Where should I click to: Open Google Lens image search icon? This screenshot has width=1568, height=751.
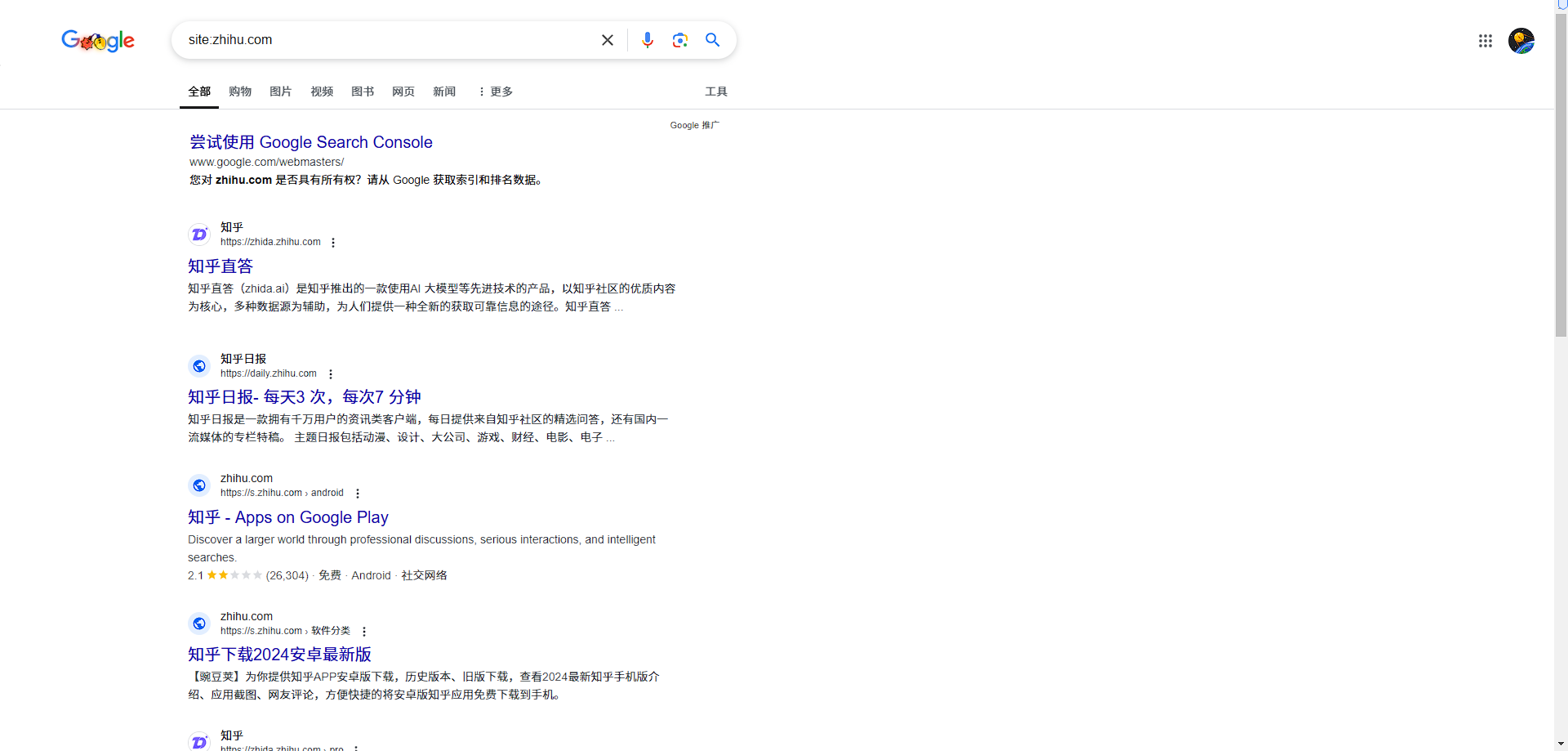point(679,40)
